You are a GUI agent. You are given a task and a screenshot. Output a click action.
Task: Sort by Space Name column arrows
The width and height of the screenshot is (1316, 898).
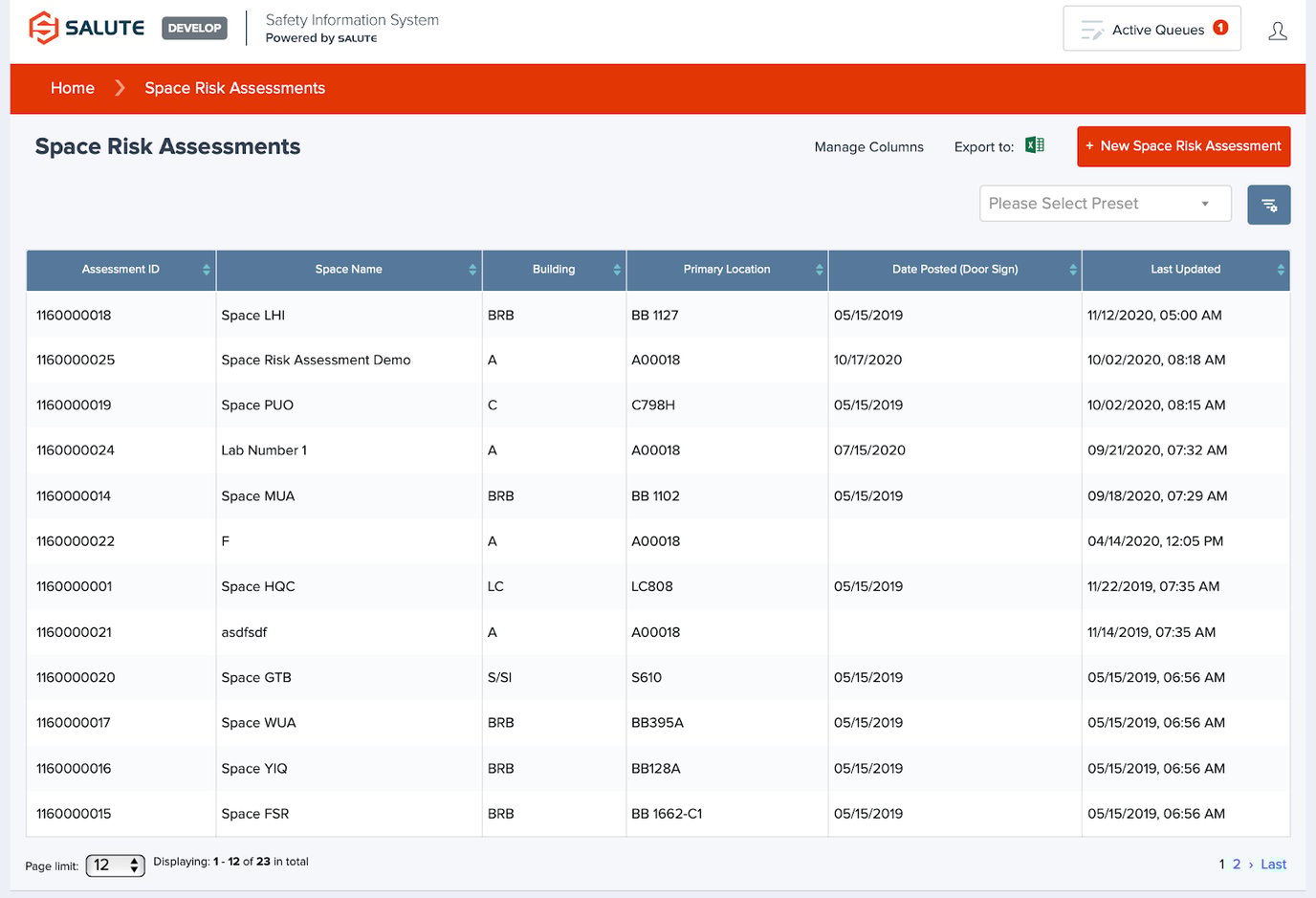coord(472,270)
